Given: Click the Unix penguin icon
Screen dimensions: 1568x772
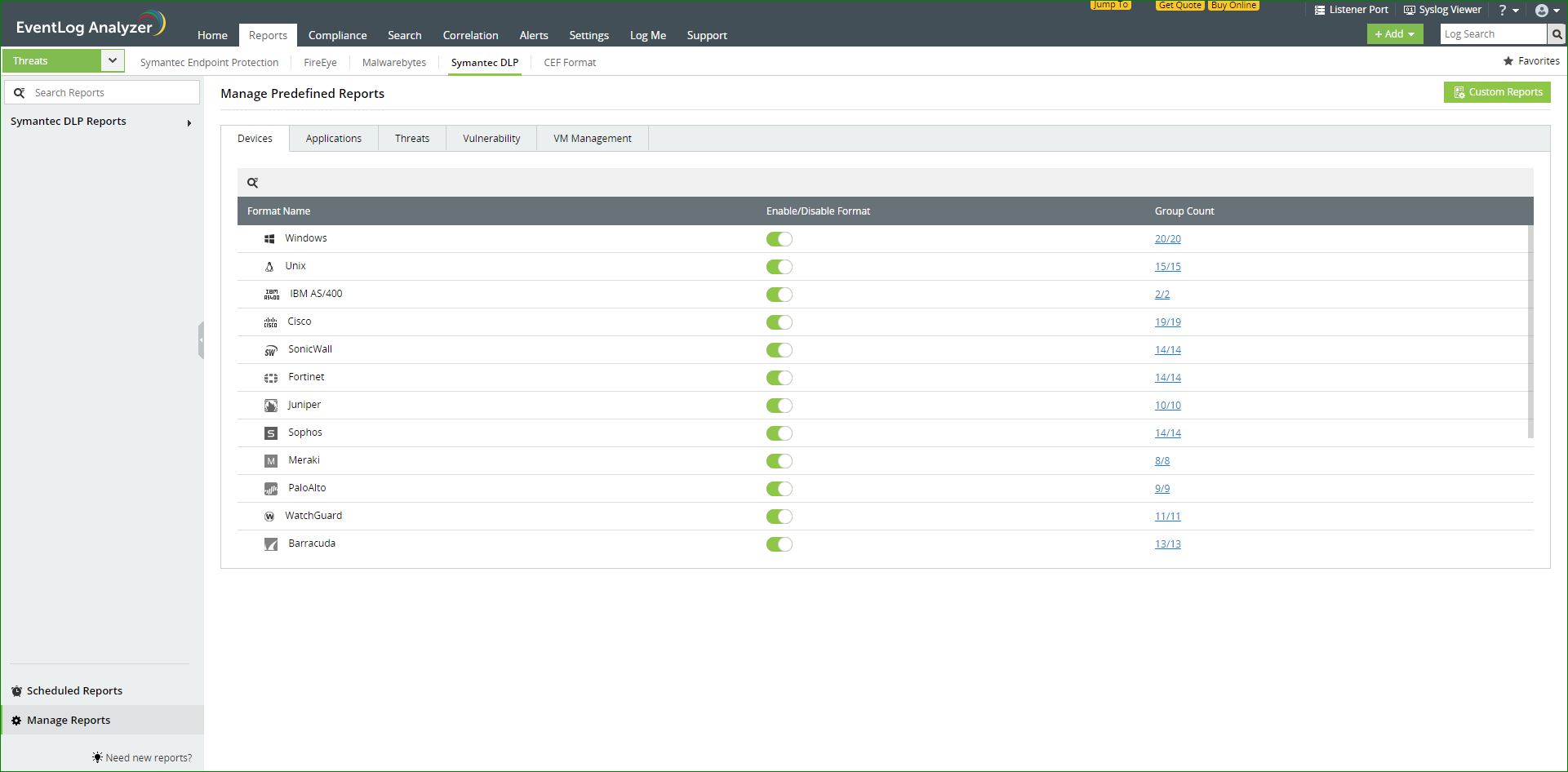Looking at the screenshot, I should click(269, 267).
